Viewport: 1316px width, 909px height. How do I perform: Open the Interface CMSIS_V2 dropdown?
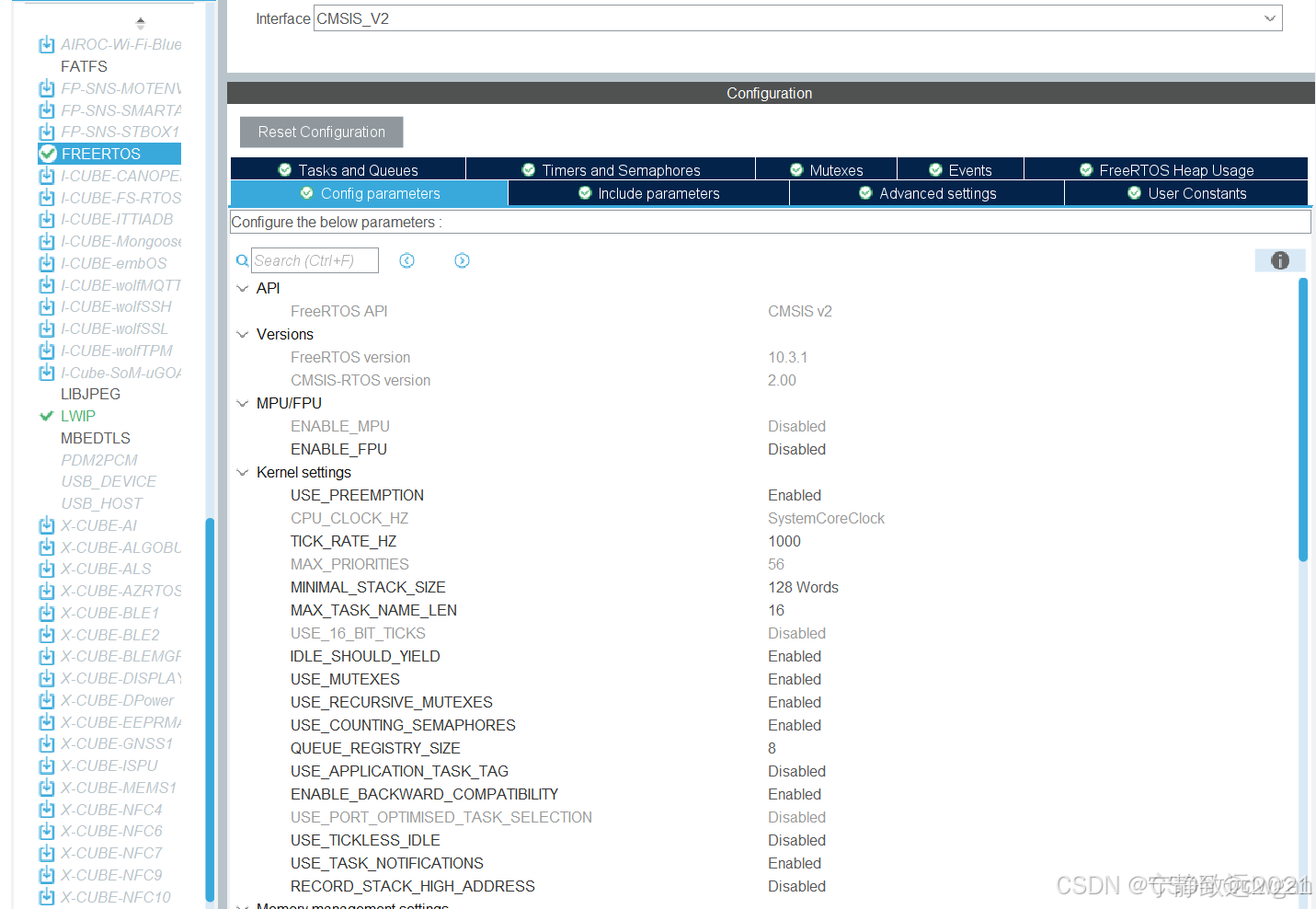coord(797,18)
